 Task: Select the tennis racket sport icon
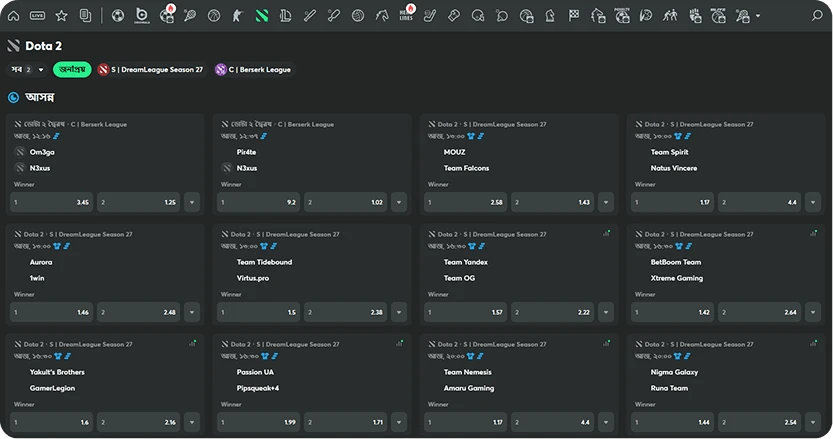click(x=190, y=16)
